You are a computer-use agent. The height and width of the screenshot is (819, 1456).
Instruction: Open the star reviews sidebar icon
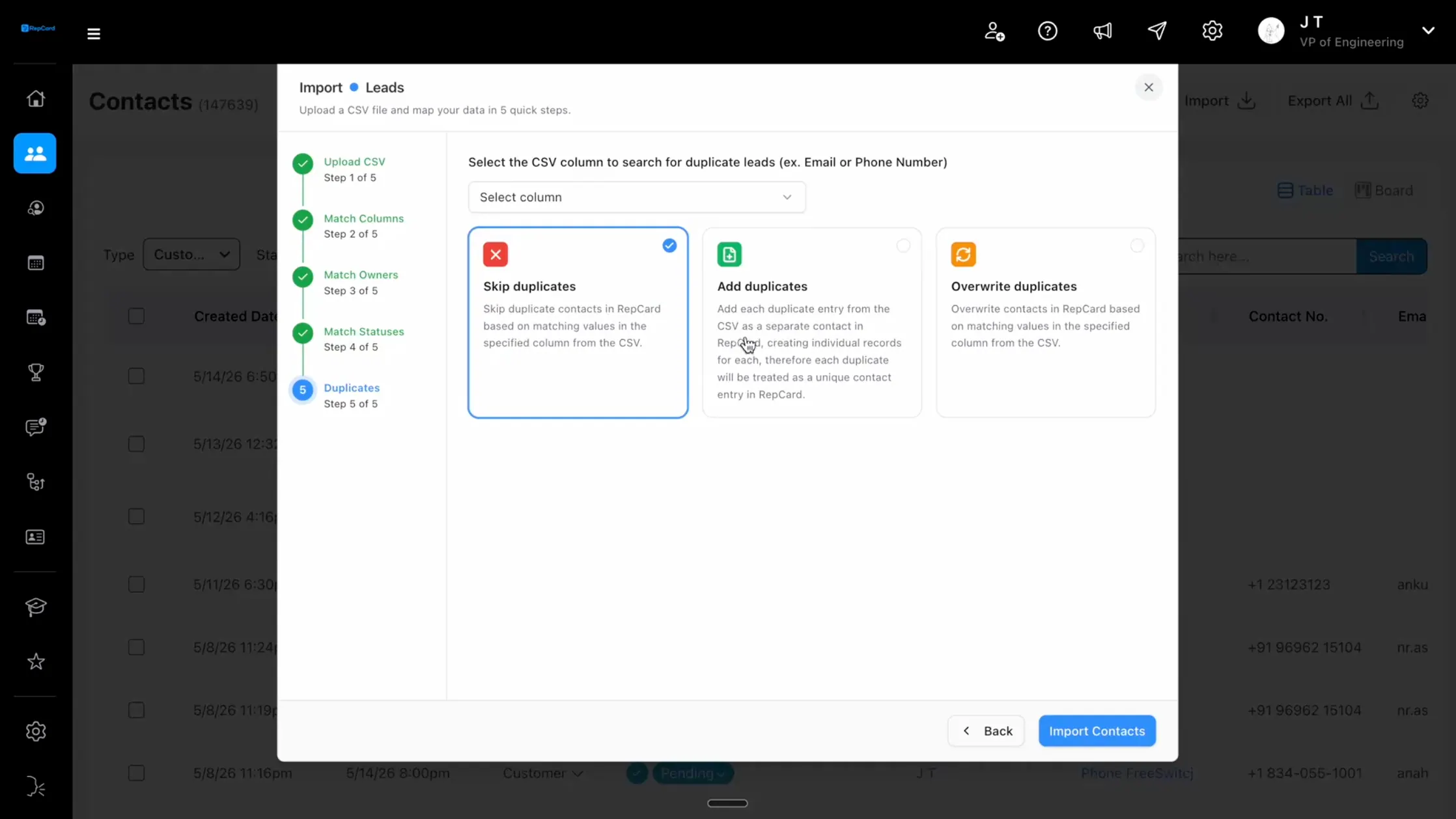click(35, 661)
